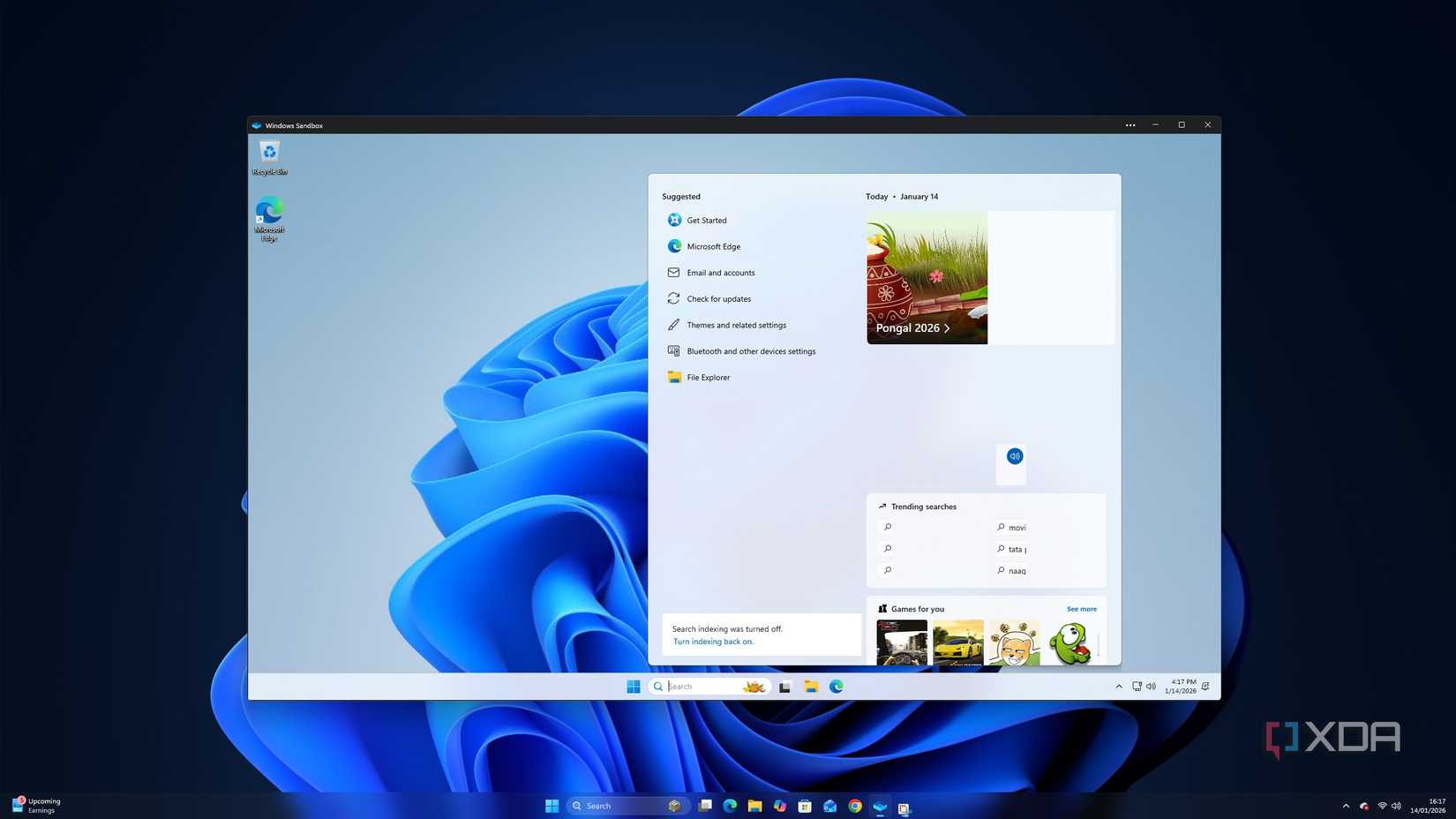The height and width of the screenshot is (819, 1456).
Task: Click See more in Games for you
Action: click(1081, 609)
